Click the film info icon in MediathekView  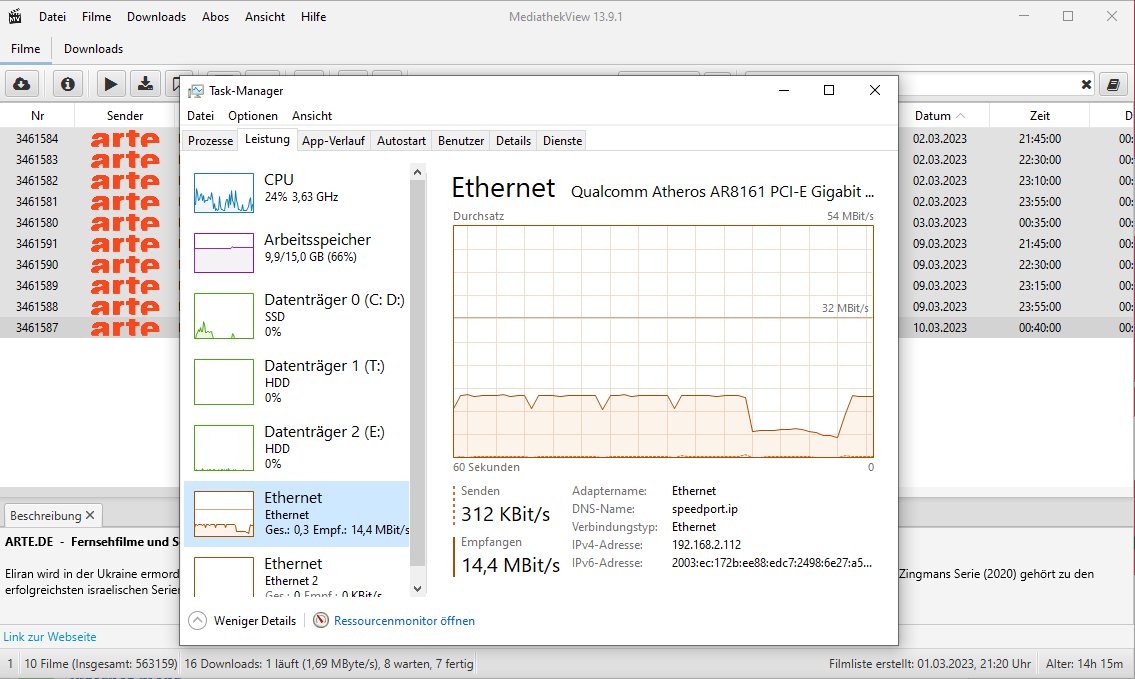[x=68, y=84]
